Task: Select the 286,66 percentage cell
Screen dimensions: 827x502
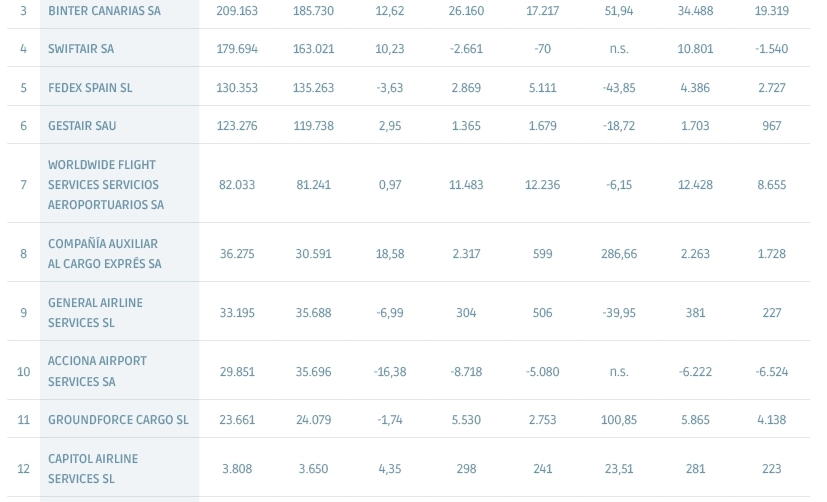Action: click(619, 254)
